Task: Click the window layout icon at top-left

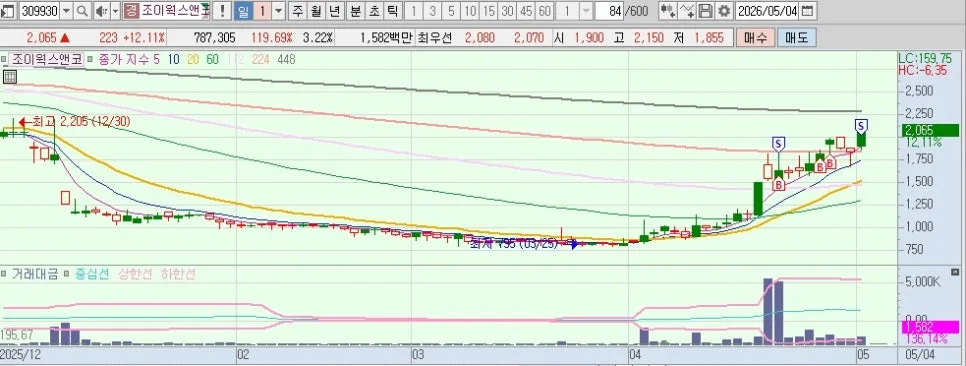Action: click(x=8, y=10)
